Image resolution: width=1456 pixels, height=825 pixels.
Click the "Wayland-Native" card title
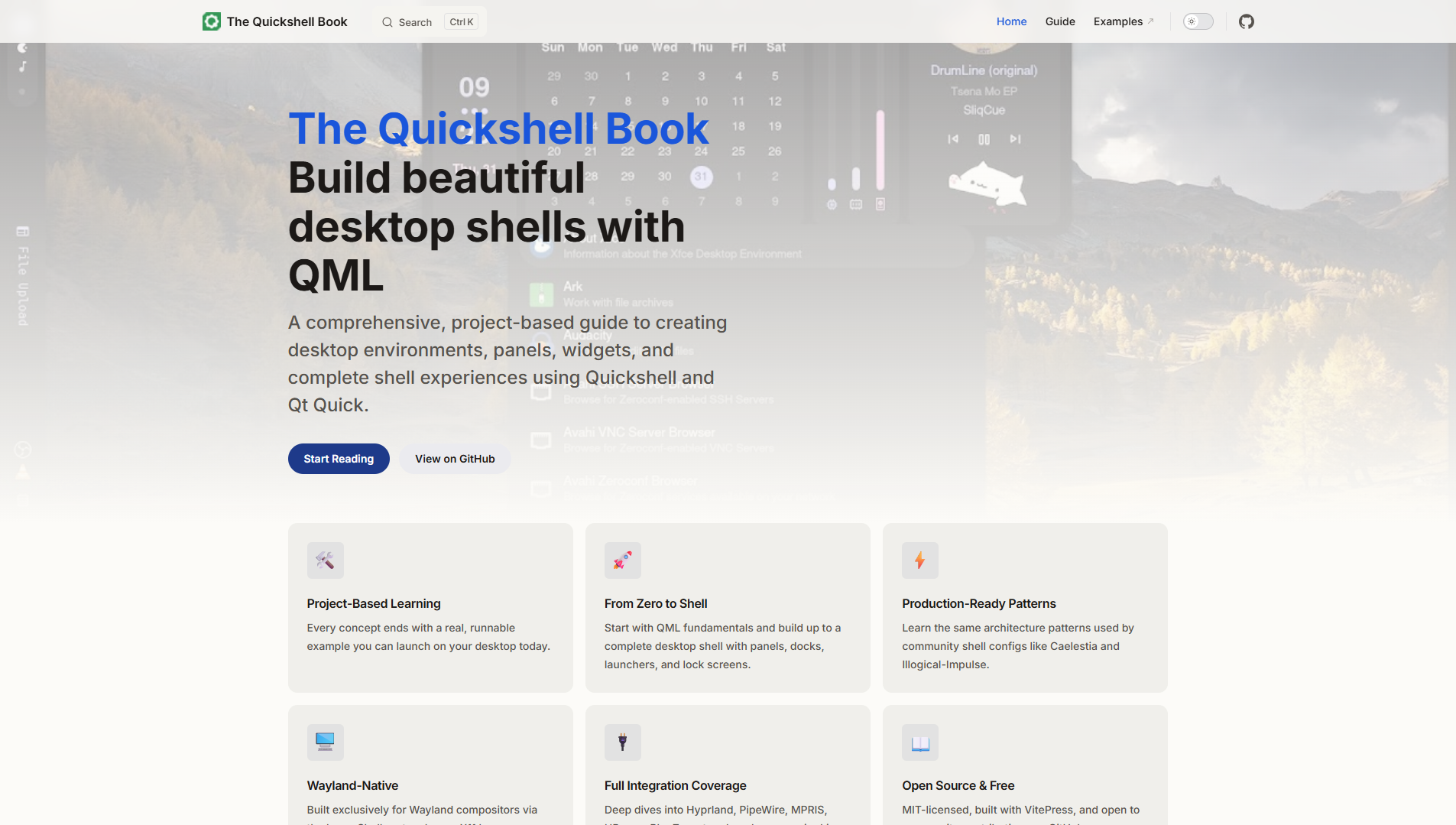352,785
